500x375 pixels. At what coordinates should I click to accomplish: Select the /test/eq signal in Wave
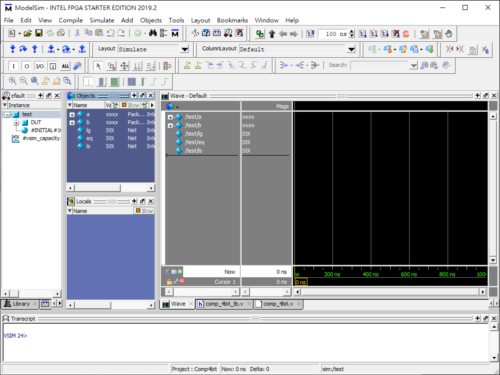tap(195, 142)
